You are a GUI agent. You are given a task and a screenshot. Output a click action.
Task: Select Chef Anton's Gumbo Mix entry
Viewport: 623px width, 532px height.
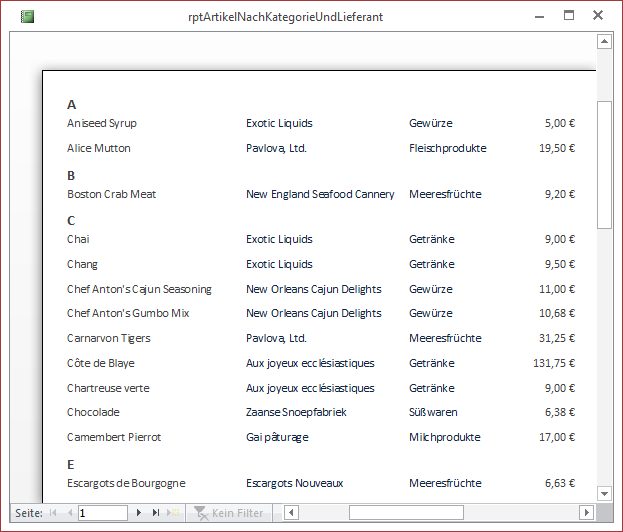(128, 313)
